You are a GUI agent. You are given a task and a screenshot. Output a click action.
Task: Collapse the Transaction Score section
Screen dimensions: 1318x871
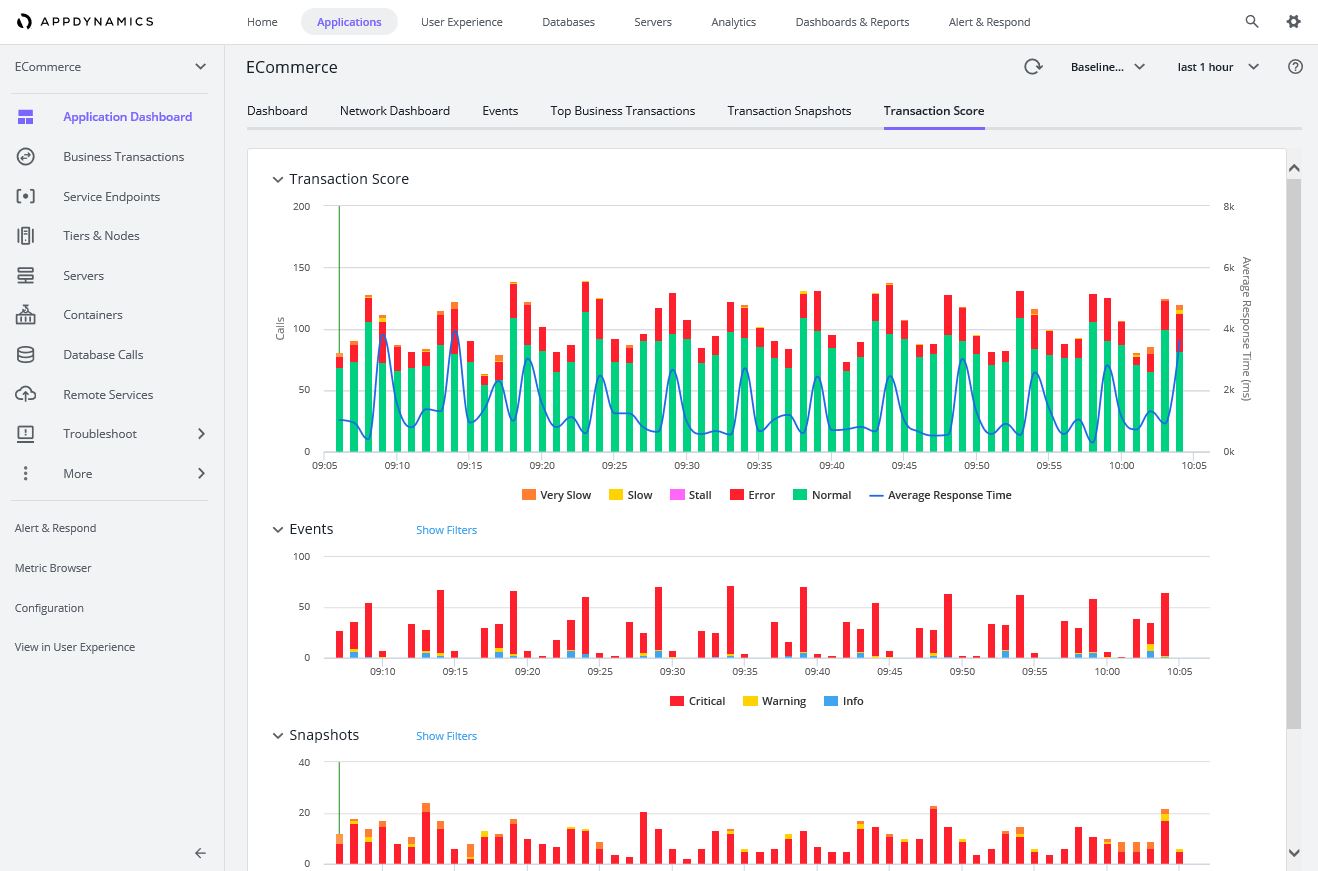pos(278,180)
